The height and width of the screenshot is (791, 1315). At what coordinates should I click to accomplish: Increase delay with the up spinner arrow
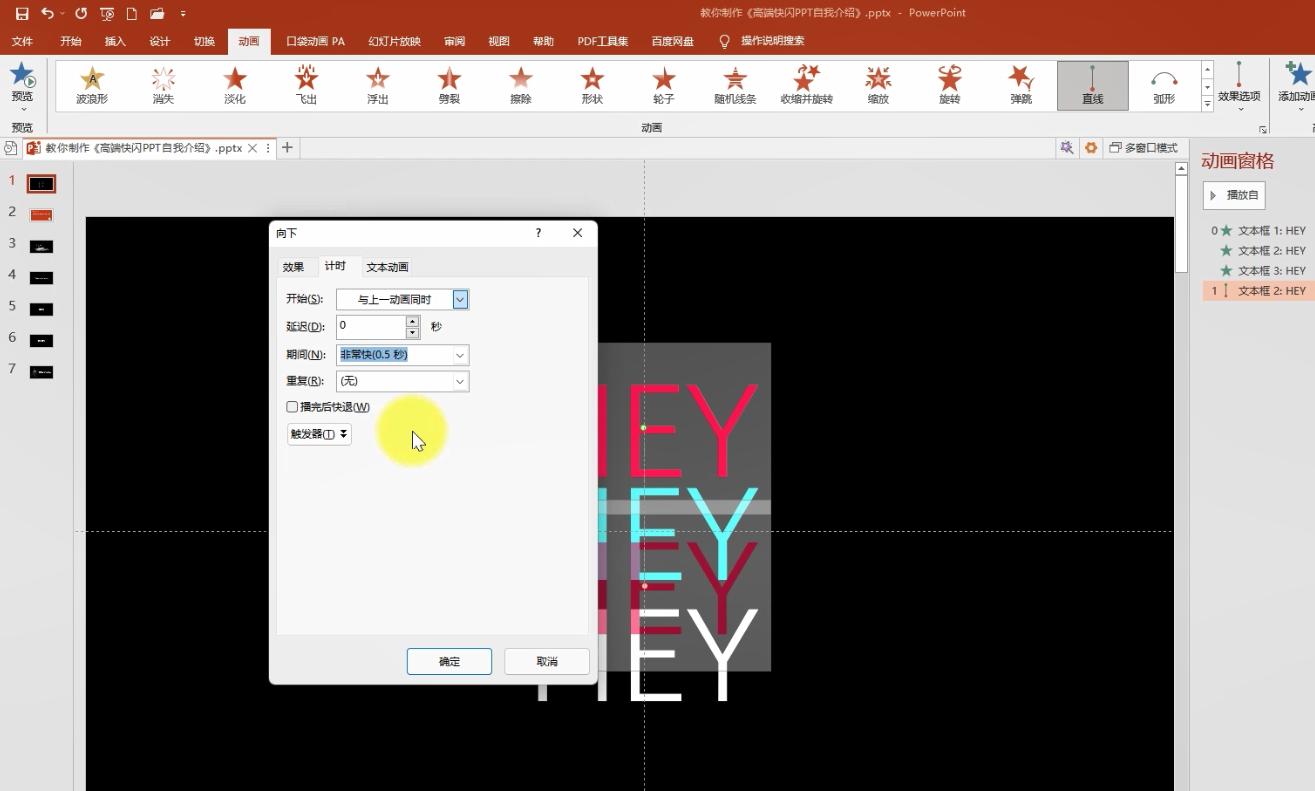coord(412,321)
